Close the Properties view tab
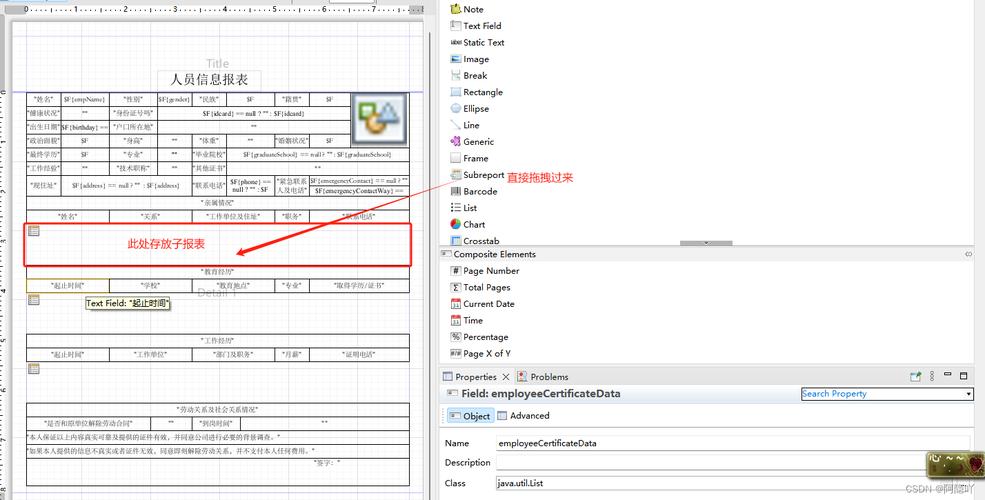Viewport: 985px width, 500px height. click(x=506, y=377)
